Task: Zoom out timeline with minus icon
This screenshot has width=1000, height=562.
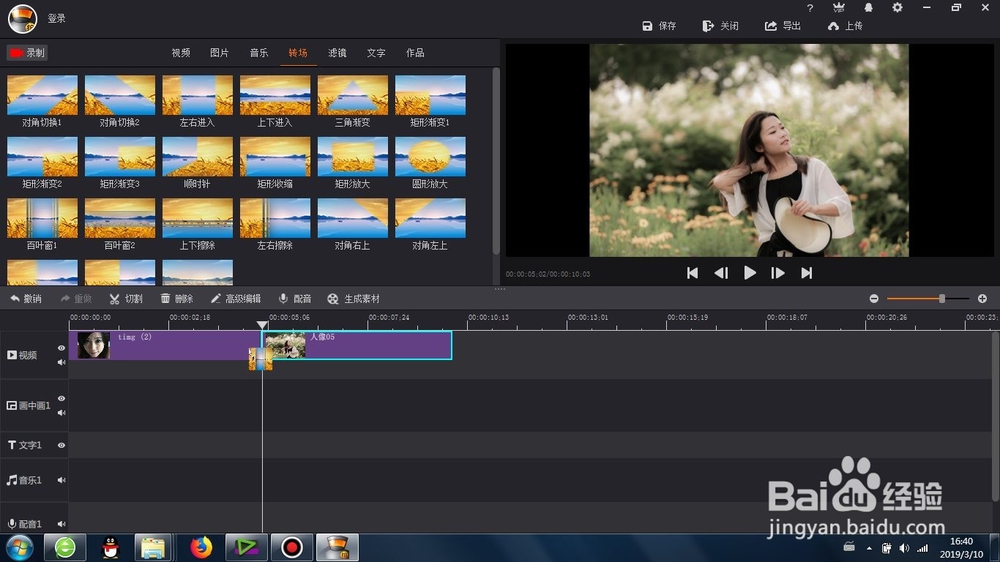Action: coord(874,299)
